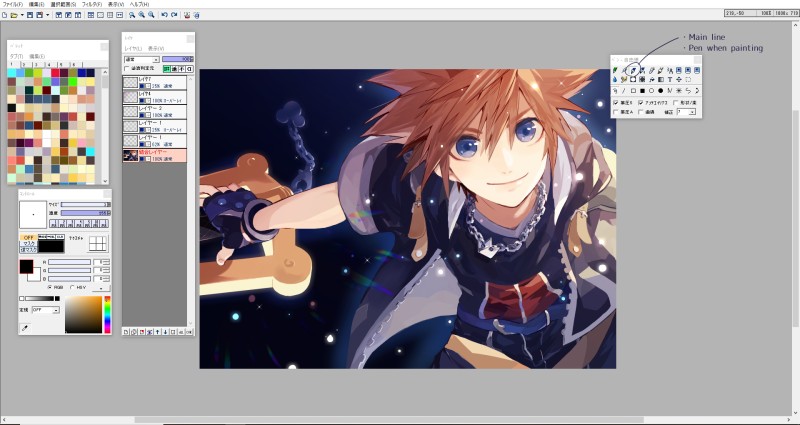Viewport: 800px width, 425px height.
Task: Click the redo arrow in top toolbar
Action: pyautogui.click(x=174, y=15)
